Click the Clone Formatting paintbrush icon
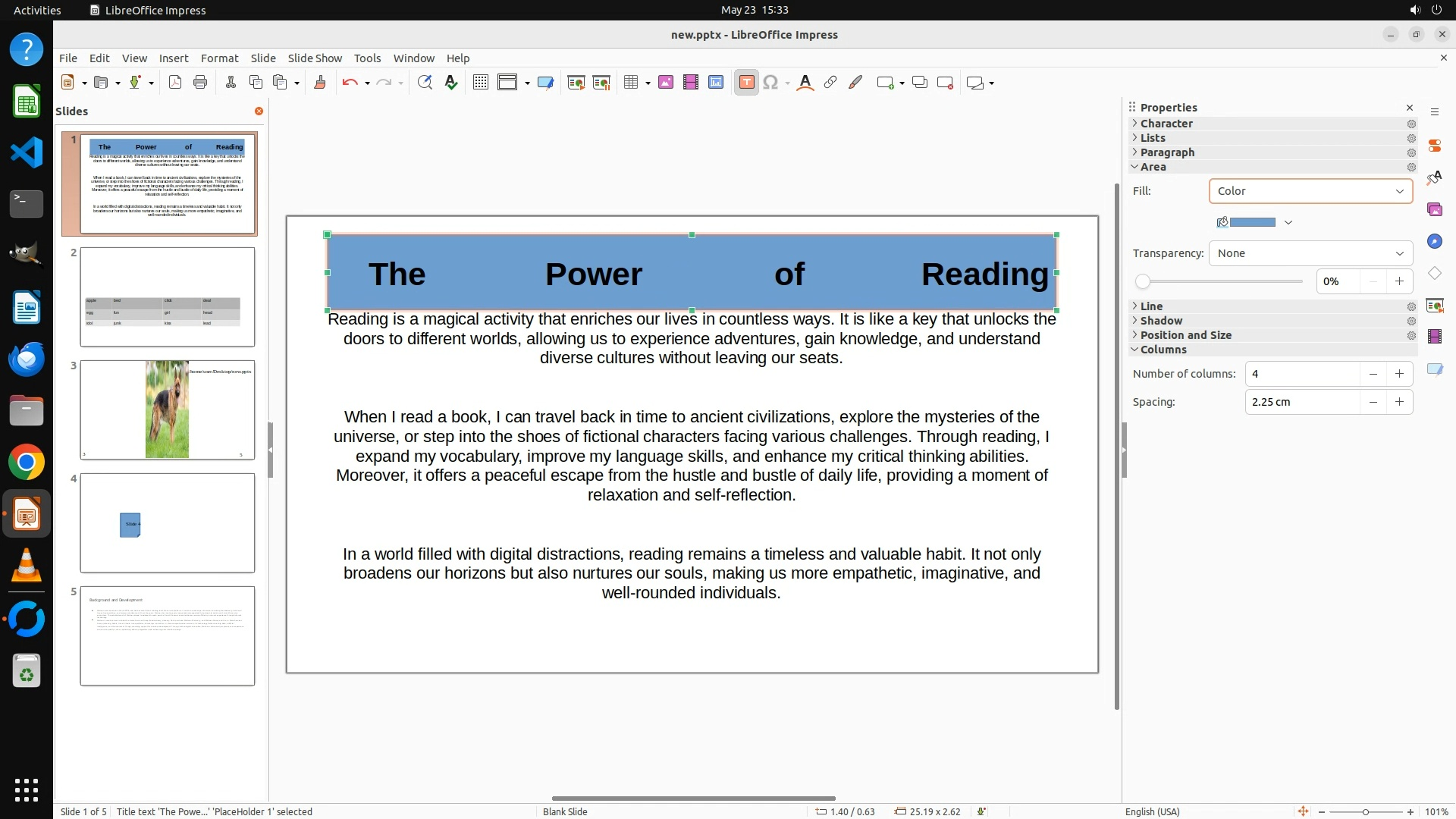1456x819 pixels. [x=320, y=83]
